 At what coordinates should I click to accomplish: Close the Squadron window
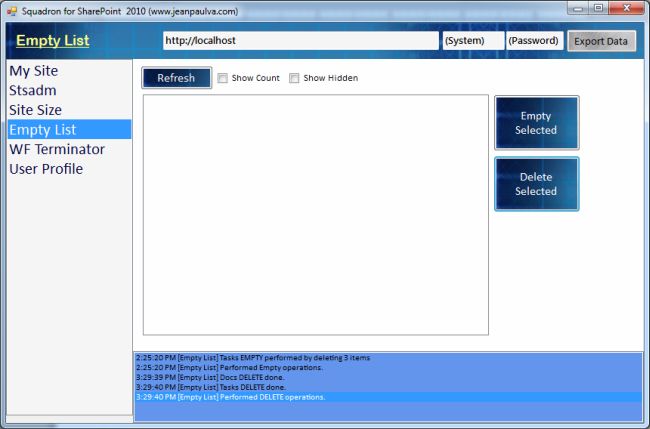pyautogui.click(x=626, y=8)
